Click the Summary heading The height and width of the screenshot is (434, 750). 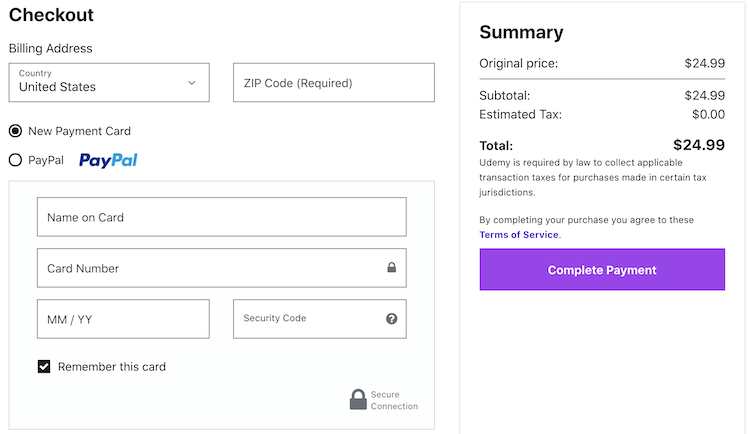(521, 32)
